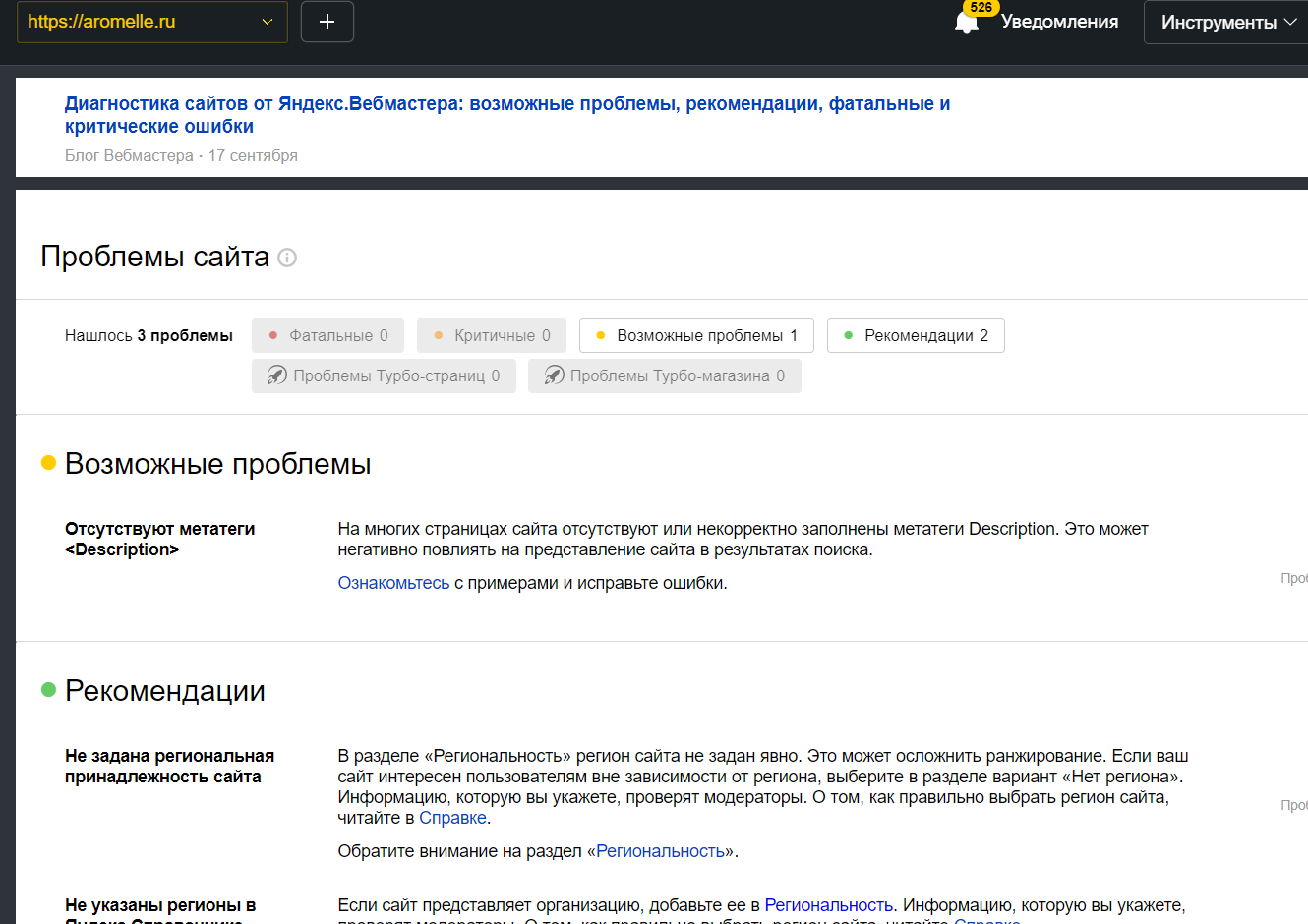Screen dimensions: 1308x924
Task: Click the 526 notification count badge
Action: click(981, 7)
